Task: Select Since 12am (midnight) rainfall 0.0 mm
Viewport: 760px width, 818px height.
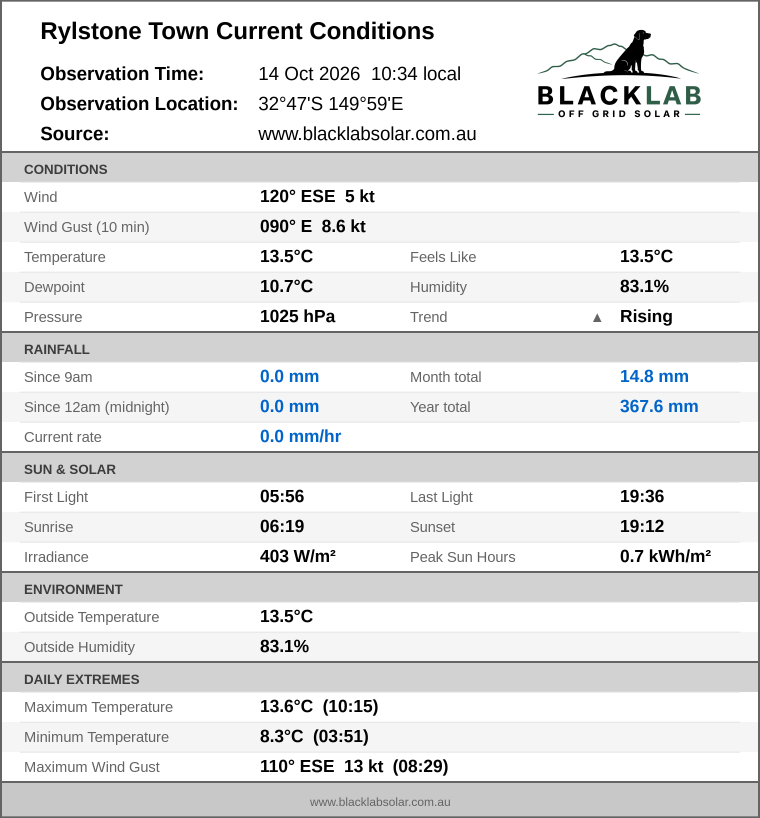Action: pyautogui.click(x=289, y=406)
